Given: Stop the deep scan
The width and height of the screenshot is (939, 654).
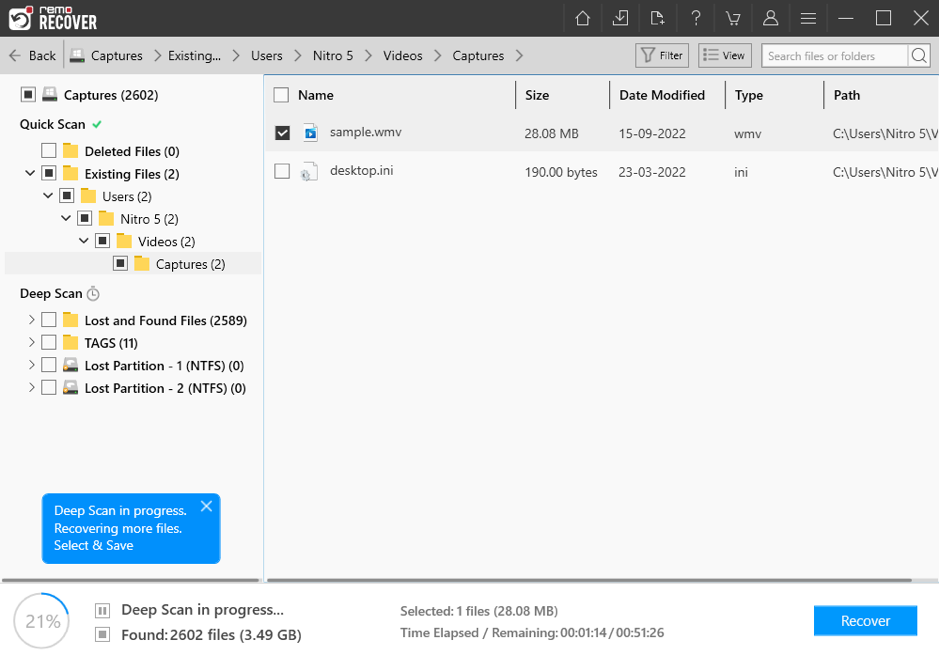Looking at the screenshot, I should click(102, 634).
